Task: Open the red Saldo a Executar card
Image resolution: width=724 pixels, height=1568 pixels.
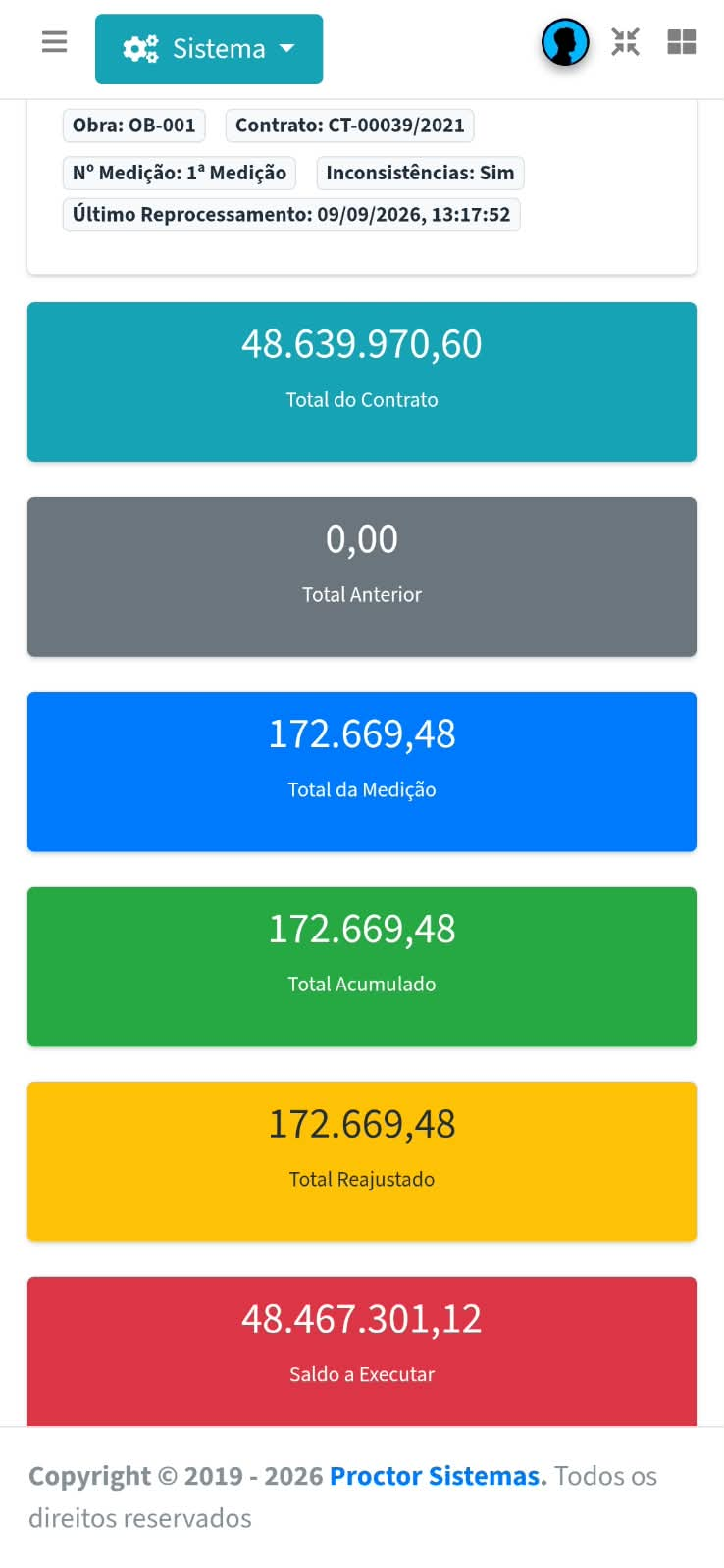Action: point(362,1351)
